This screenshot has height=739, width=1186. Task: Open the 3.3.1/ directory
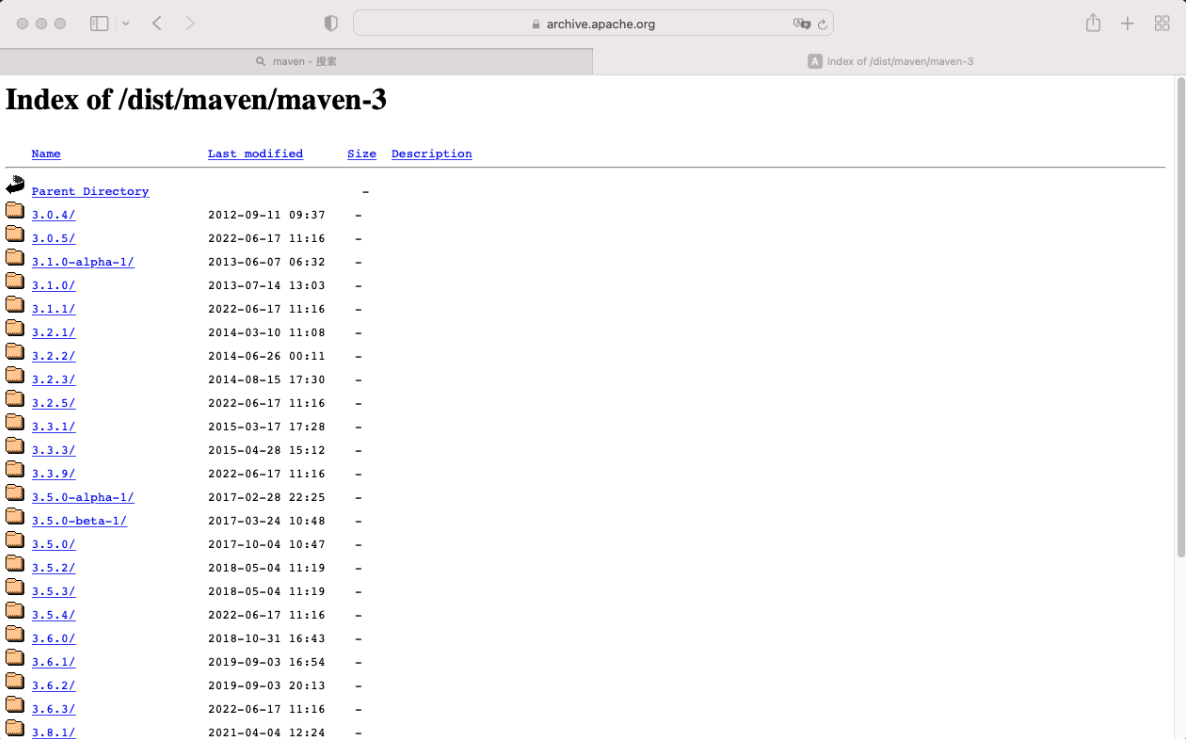(53, 427)
